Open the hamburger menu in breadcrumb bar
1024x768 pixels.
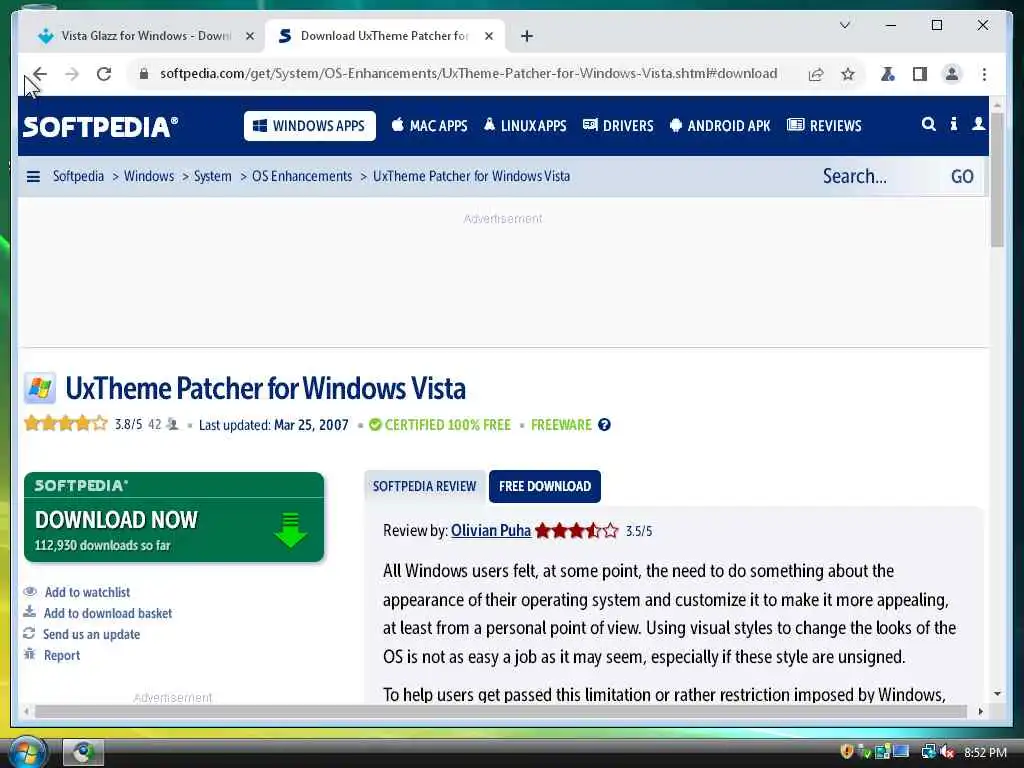33,176
